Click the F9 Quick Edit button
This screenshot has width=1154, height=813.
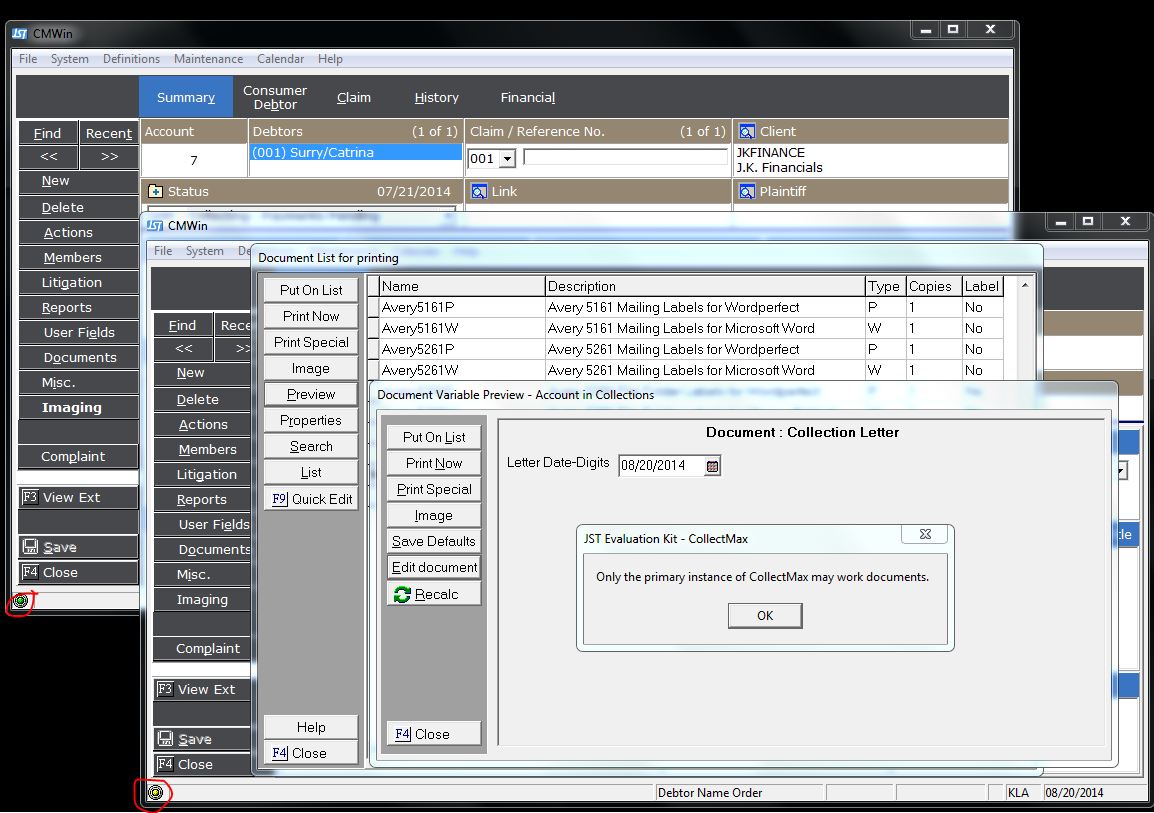tap(311, 499)
